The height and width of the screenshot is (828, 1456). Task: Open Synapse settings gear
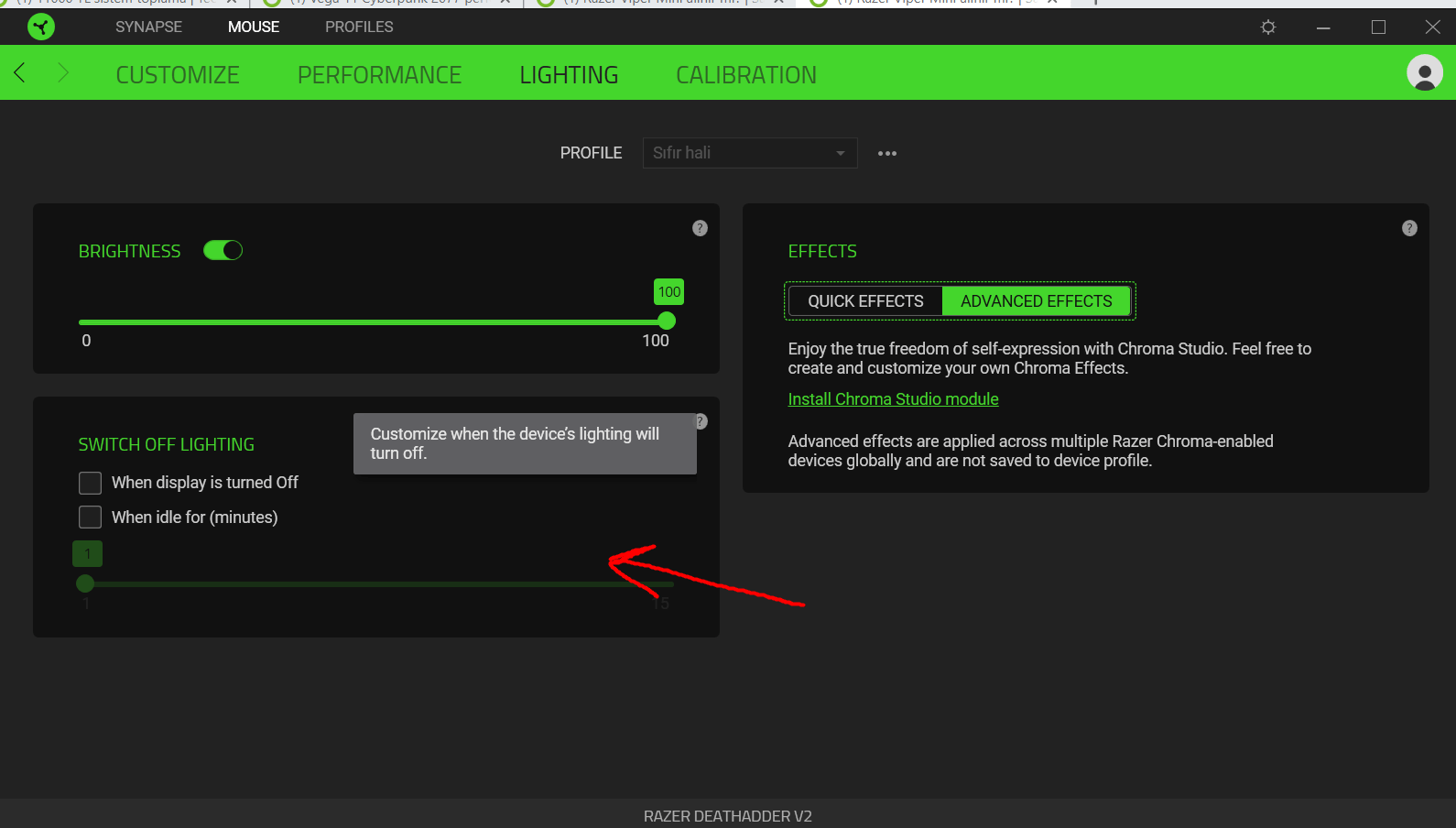[x=1268, y=27]
